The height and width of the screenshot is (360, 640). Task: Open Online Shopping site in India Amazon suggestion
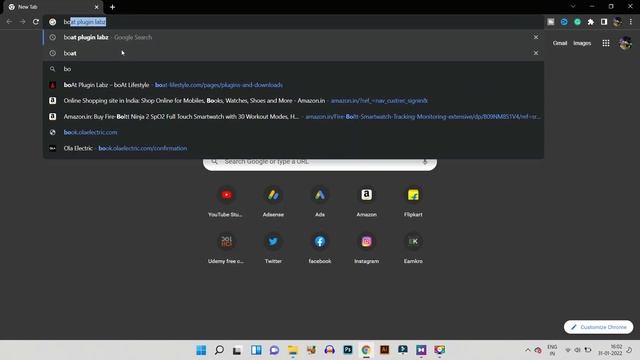tap(293, 100)
